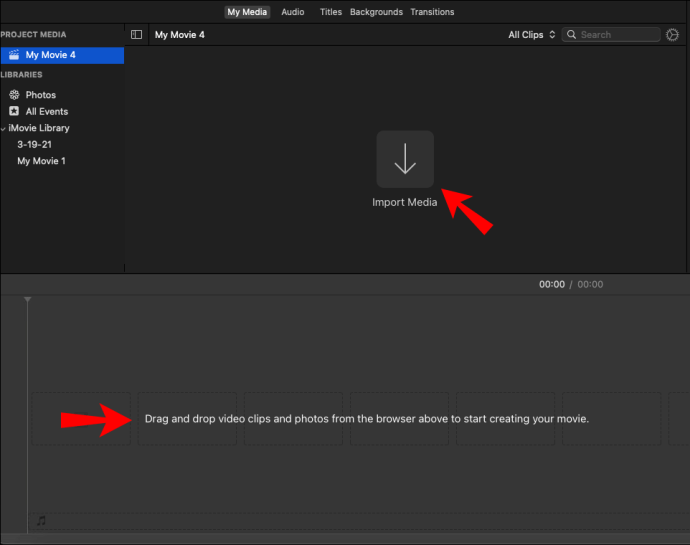690x545 pixels.
Task: Click the Import Media down-arrow button
Action: 405,159
